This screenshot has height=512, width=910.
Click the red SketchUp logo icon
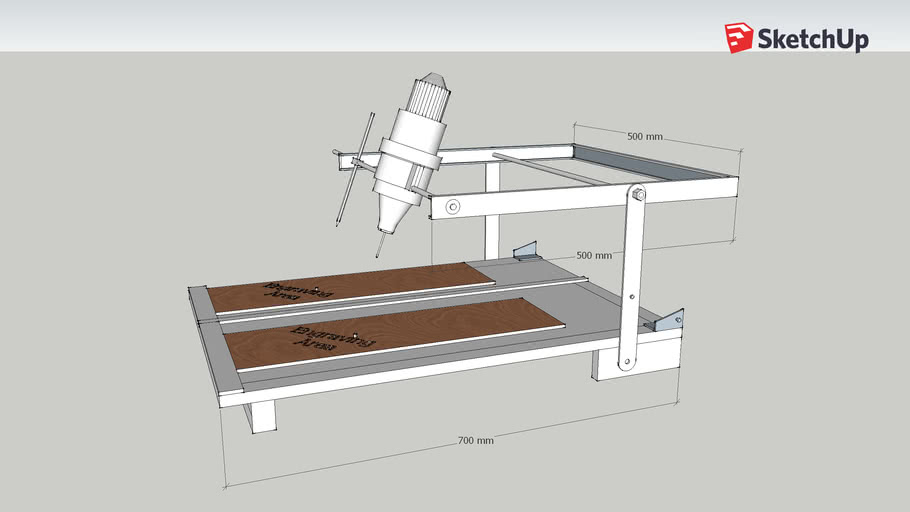pos(739,38)
